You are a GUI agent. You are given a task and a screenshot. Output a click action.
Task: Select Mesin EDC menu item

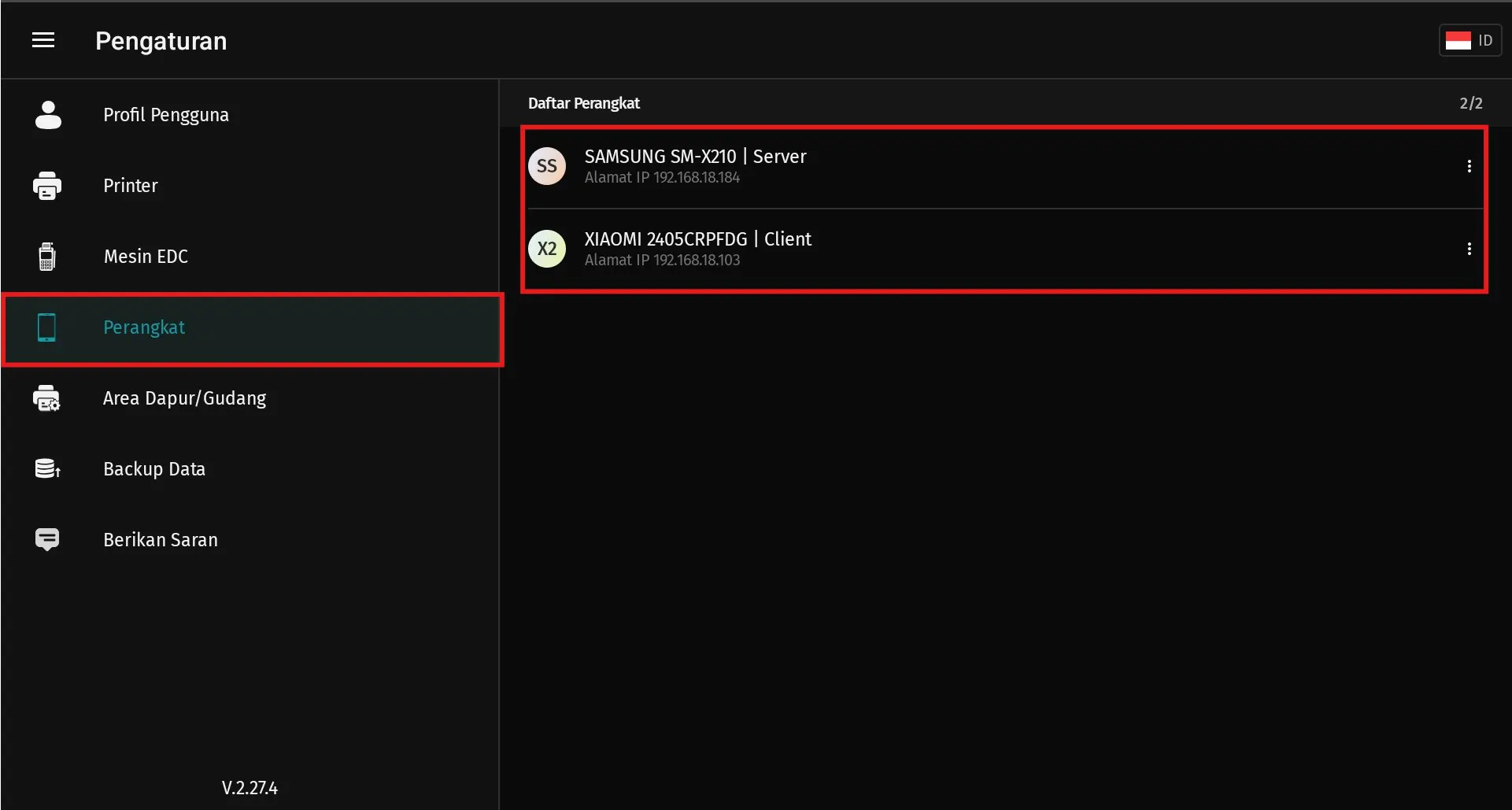pyautogui.click(x=146, y=257)
